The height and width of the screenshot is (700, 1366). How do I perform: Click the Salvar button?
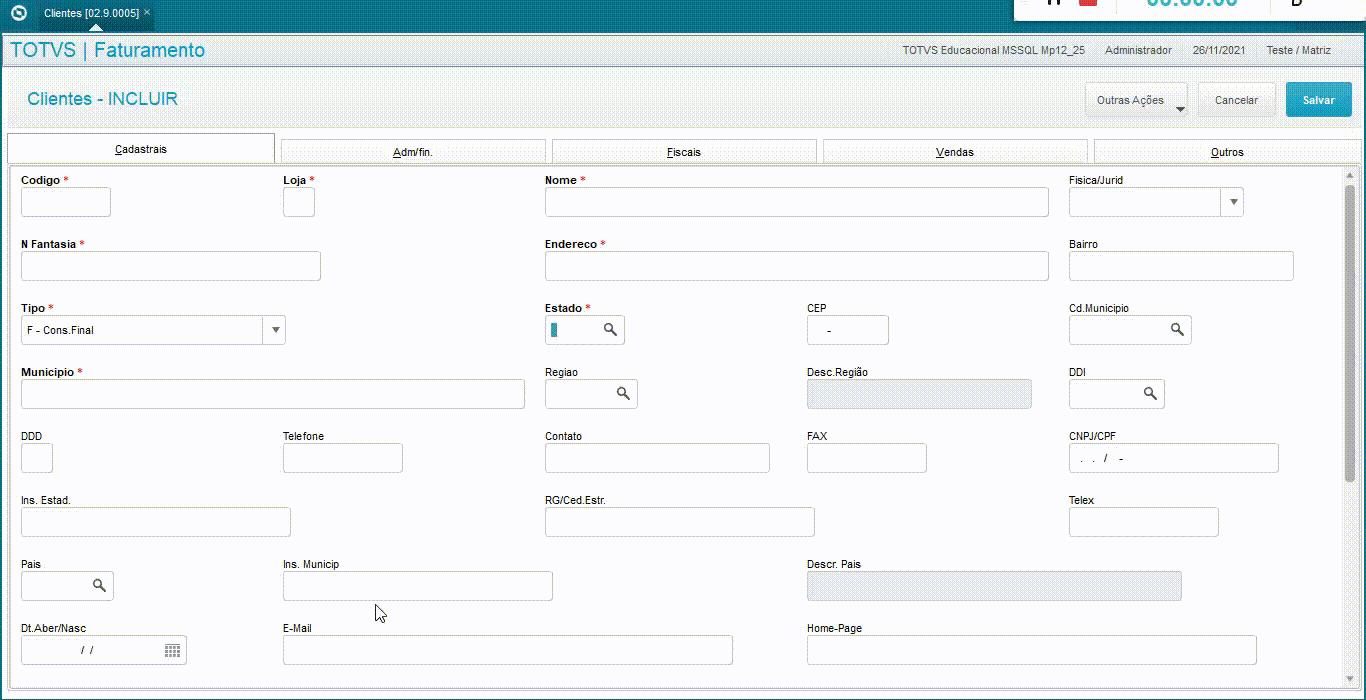[x=1319, y=100]
